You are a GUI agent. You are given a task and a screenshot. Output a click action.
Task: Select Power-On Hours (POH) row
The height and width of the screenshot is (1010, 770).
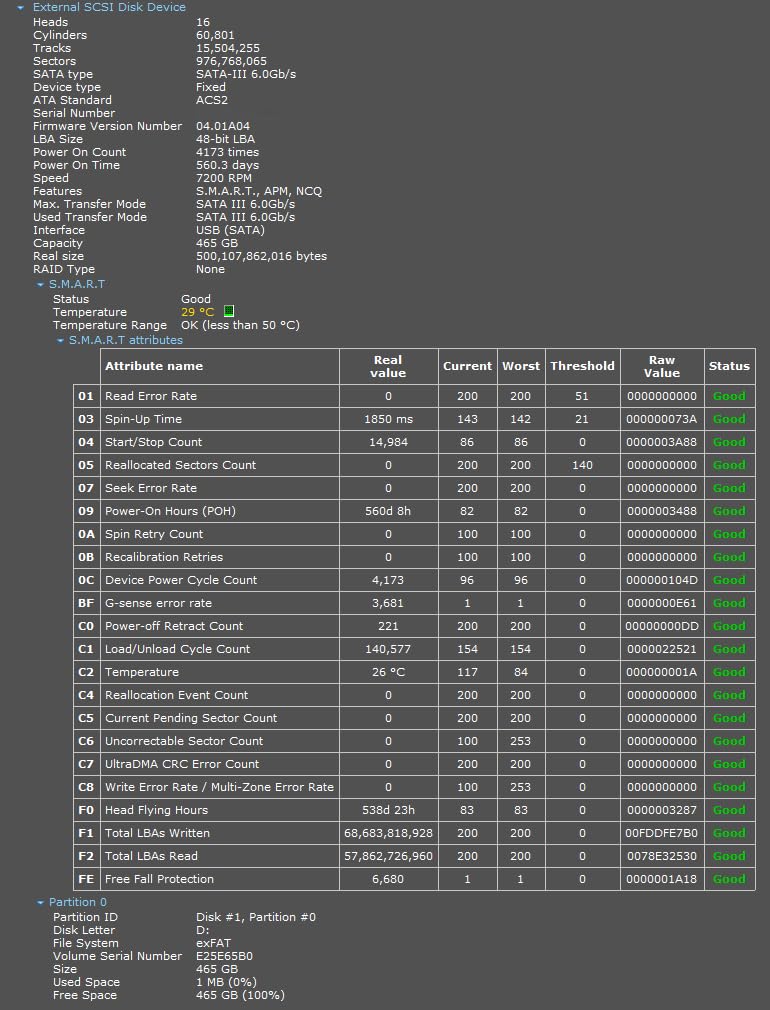click(x=414, y=511)
